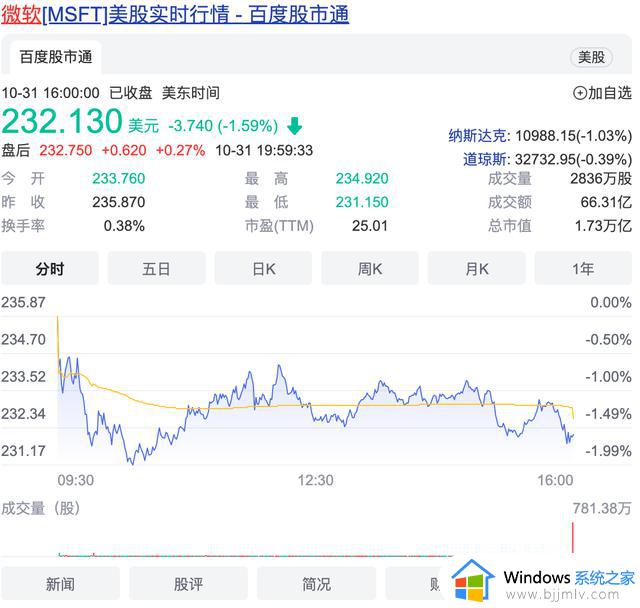Click the after-hours timestamp 10-31 19:59:33
The image size is (640, 608).
[264, 151]
